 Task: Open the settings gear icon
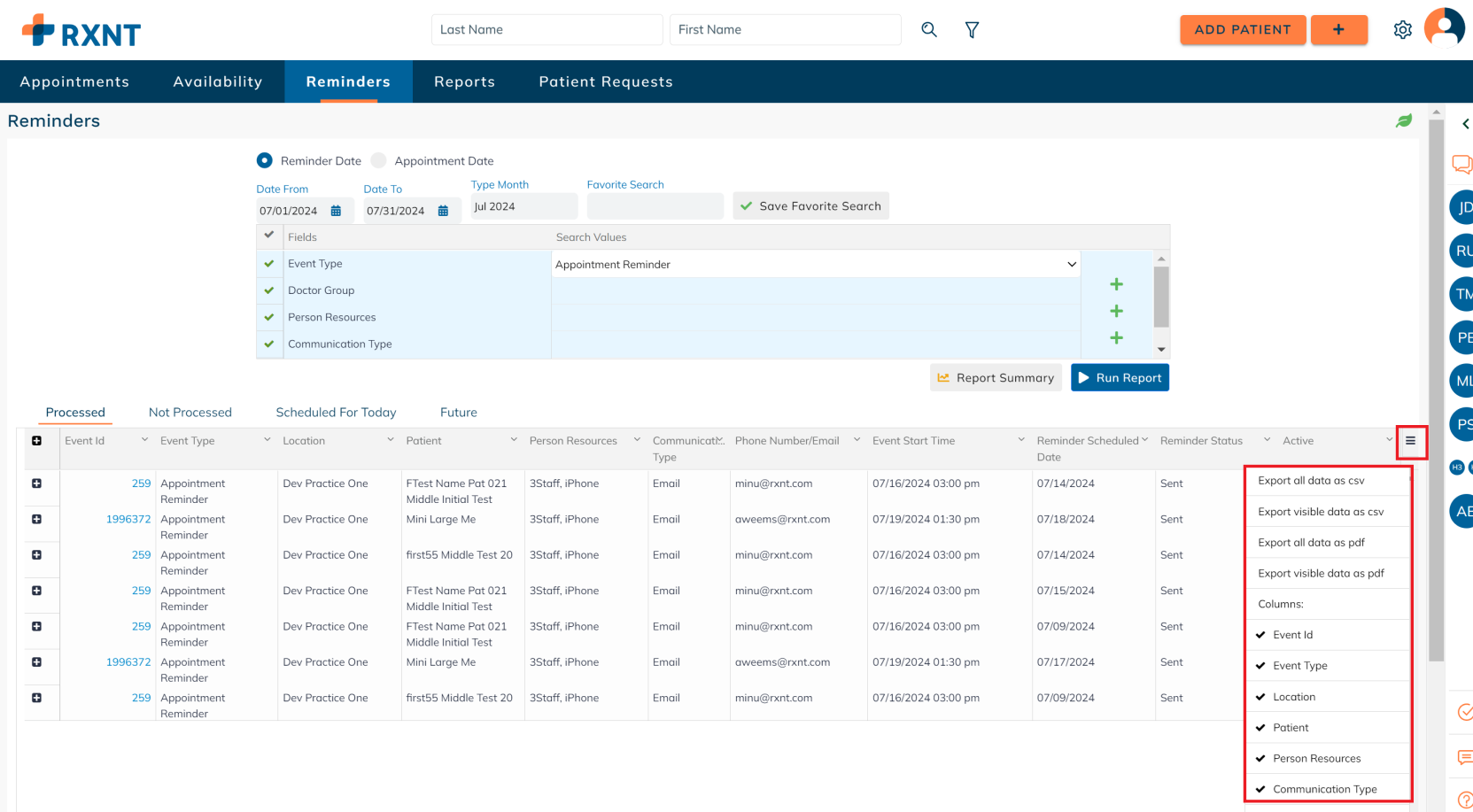(1402, 30)
